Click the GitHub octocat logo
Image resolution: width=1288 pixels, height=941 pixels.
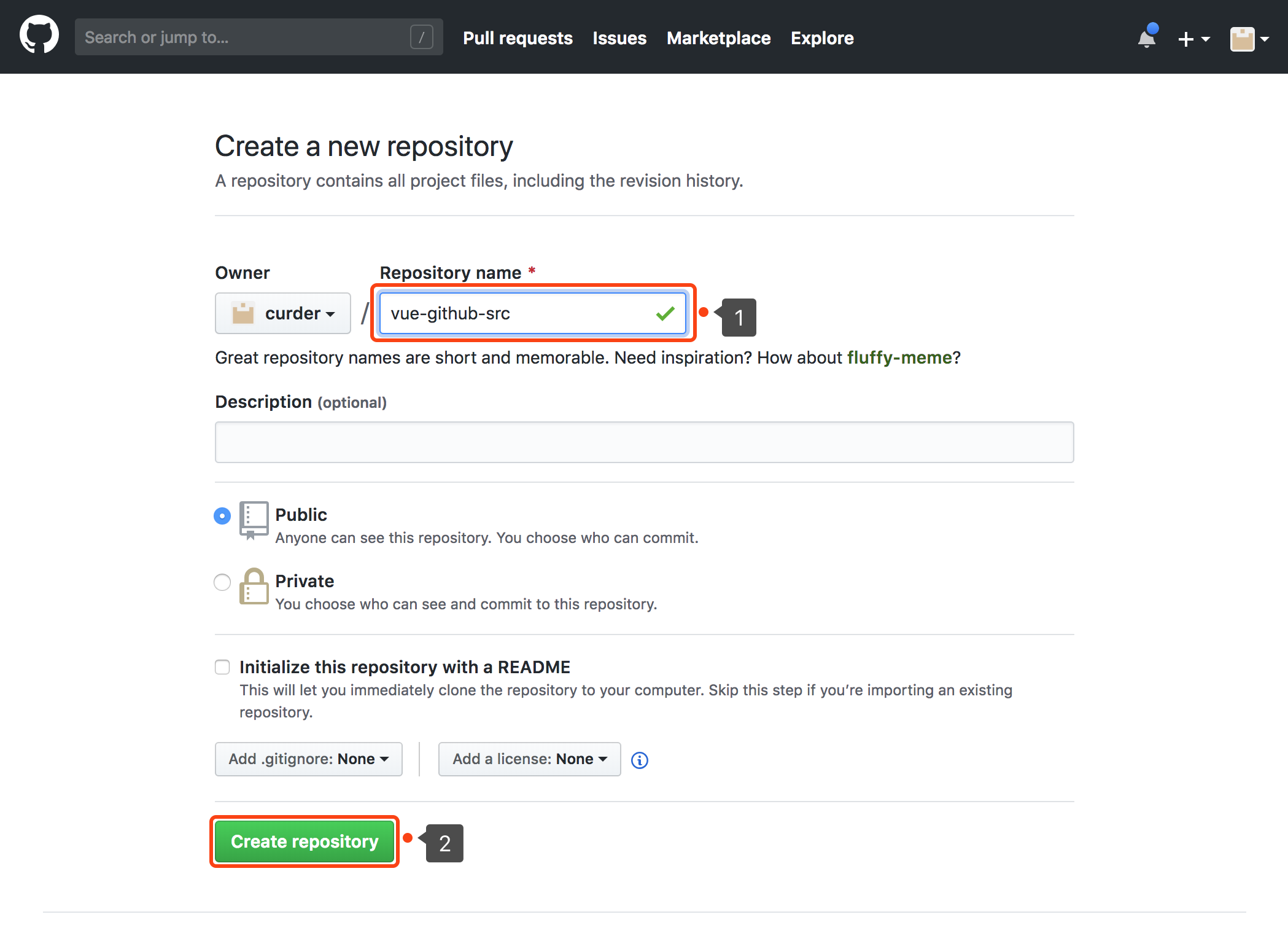tap(39, 36)
